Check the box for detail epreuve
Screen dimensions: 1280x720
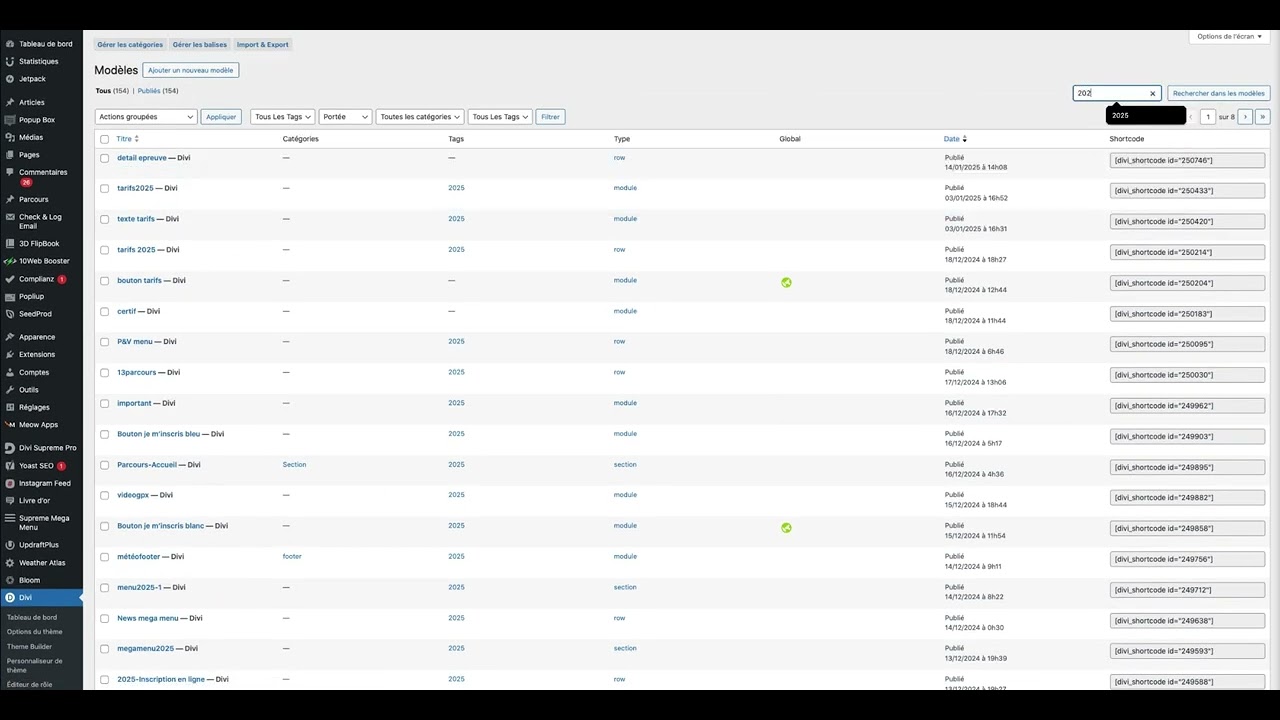click(104, 158)
